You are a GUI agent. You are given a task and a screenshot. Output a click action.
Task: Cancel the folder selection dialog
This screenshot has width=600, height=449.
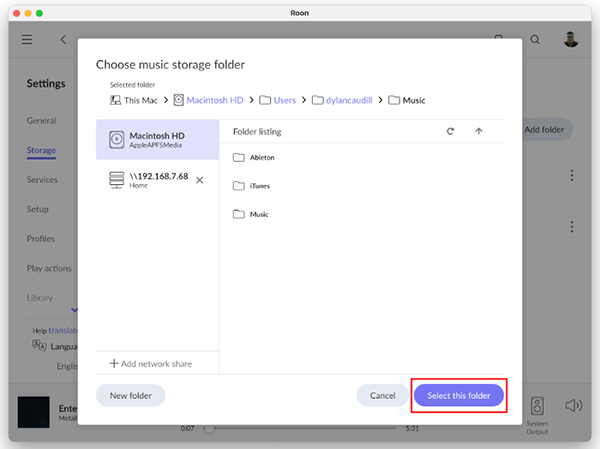[382, 395]
